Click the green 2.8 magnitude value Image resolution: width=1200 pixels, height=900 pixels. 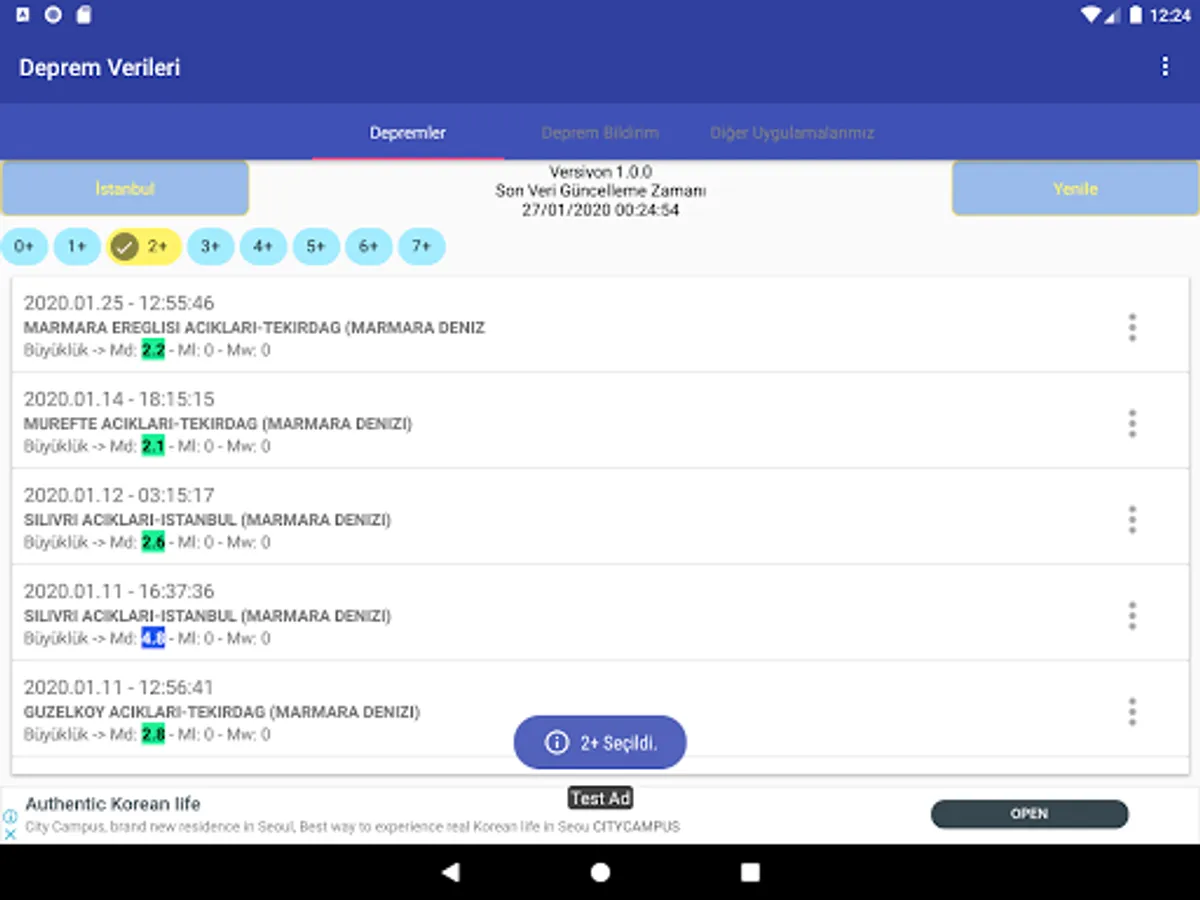tap(153, 734)
